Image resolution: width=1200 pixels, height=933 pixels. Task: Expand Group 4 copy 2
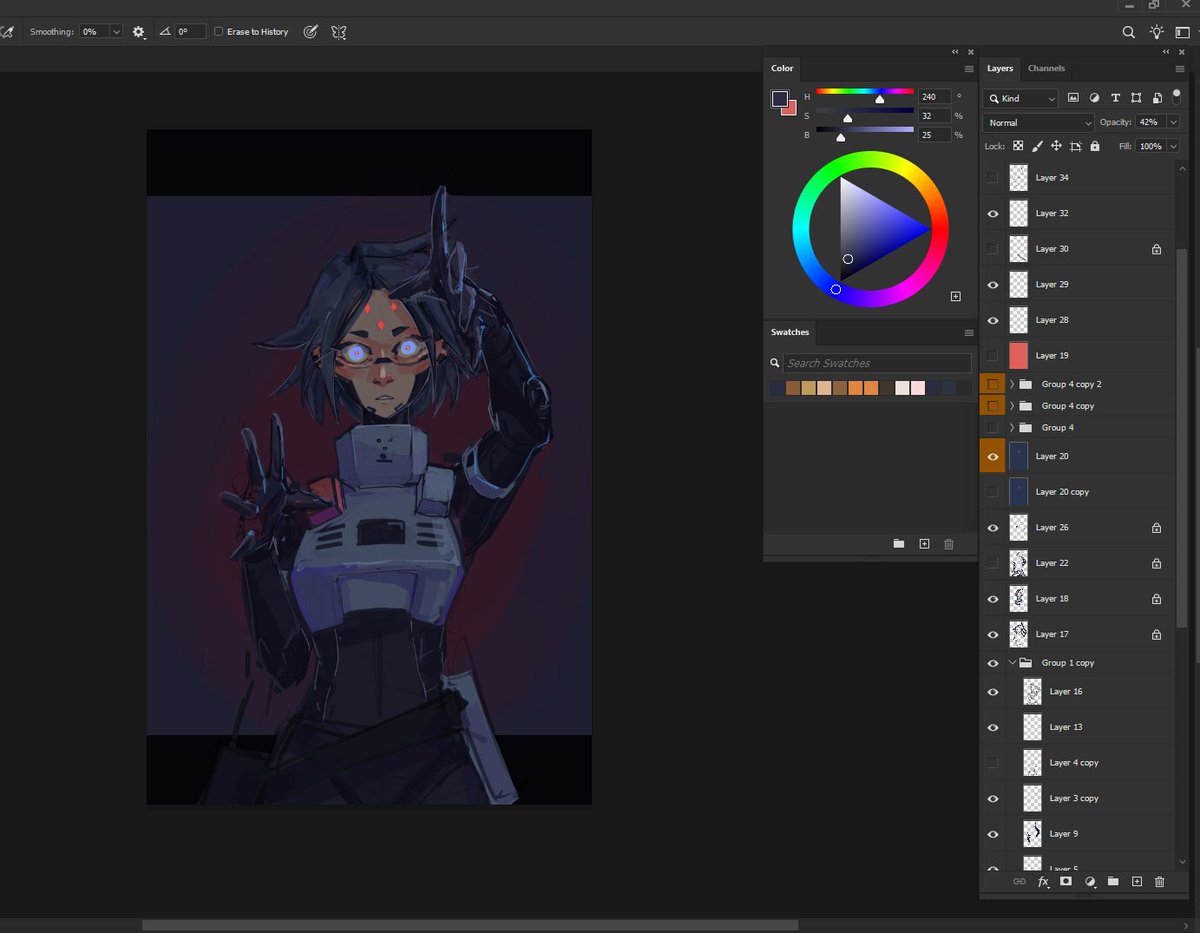click(x=1012, y=384)
